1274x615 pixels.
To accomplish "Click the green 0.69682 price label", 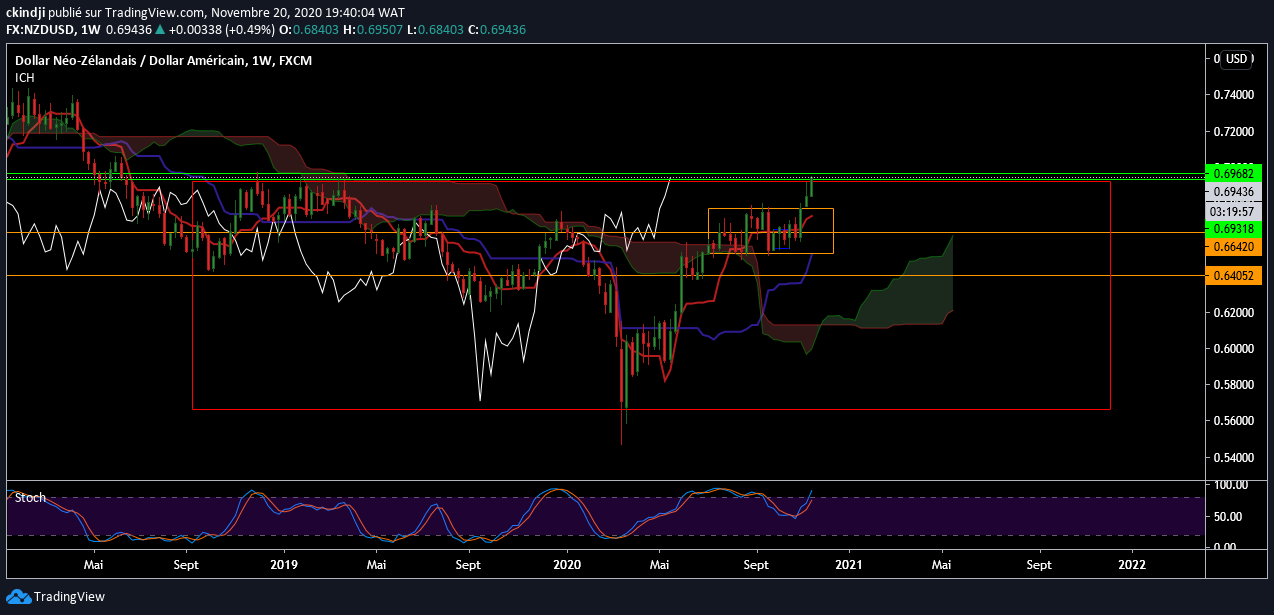I will pos(1234,173).
